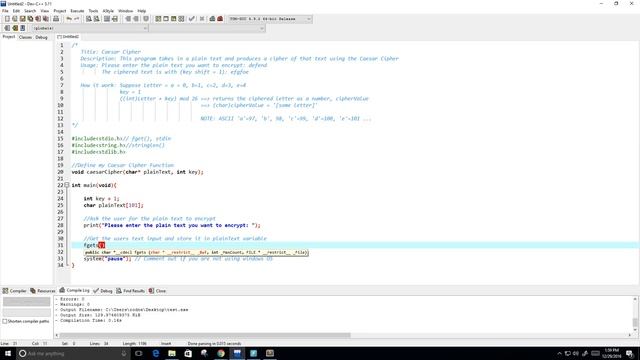The width and height of the screenshot is (640, 360).
Task: Open the Tools menu
Action: click(93, 11)
